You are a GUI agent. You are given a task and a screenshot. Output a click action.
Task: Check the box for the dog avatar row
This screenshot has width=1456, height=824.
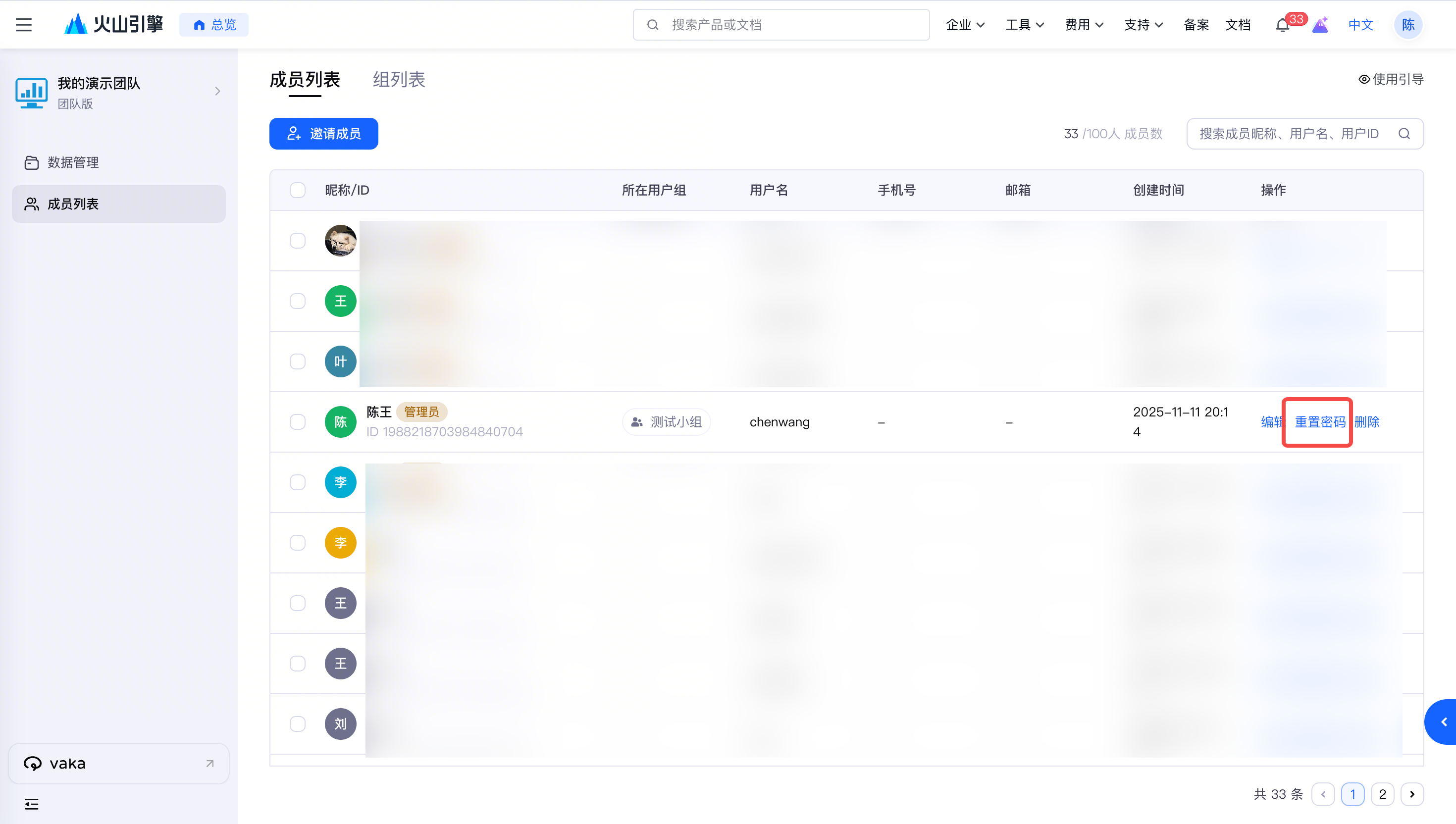pyautogui.click(x=298, y=241)
